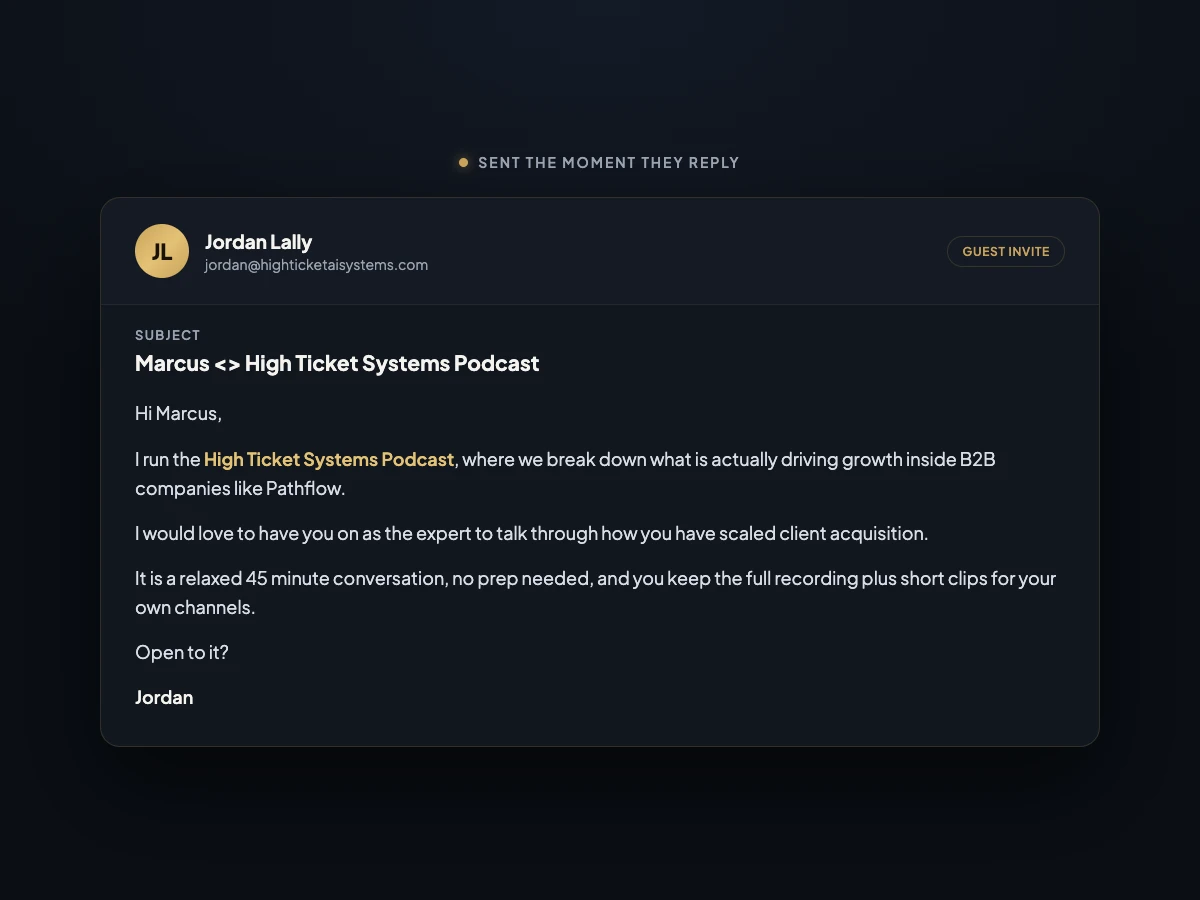Click the Open to it? line

[x=182, y=652]
